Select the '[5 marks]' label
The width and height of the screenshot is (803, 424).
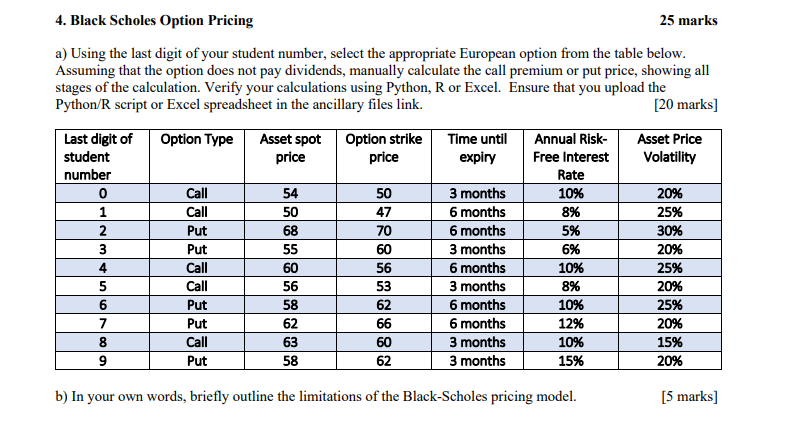689,396
